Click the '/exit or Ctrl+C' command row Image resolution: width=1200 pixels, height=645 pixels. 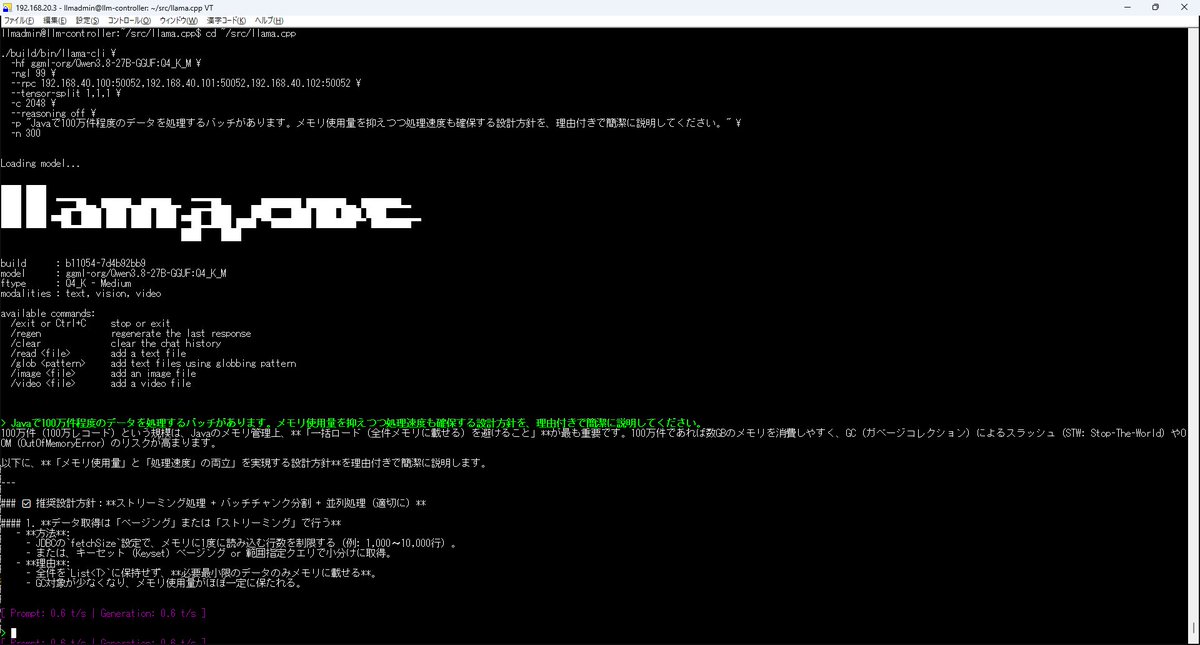[90, 323]
